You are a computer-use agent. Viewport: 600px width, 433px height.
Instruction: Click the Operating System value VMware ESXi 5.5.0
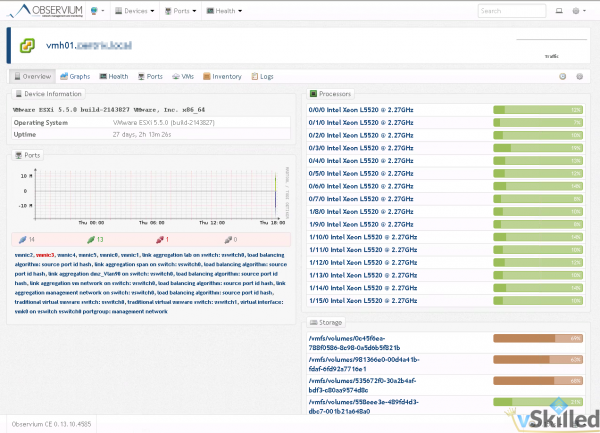tap(163, 123)
